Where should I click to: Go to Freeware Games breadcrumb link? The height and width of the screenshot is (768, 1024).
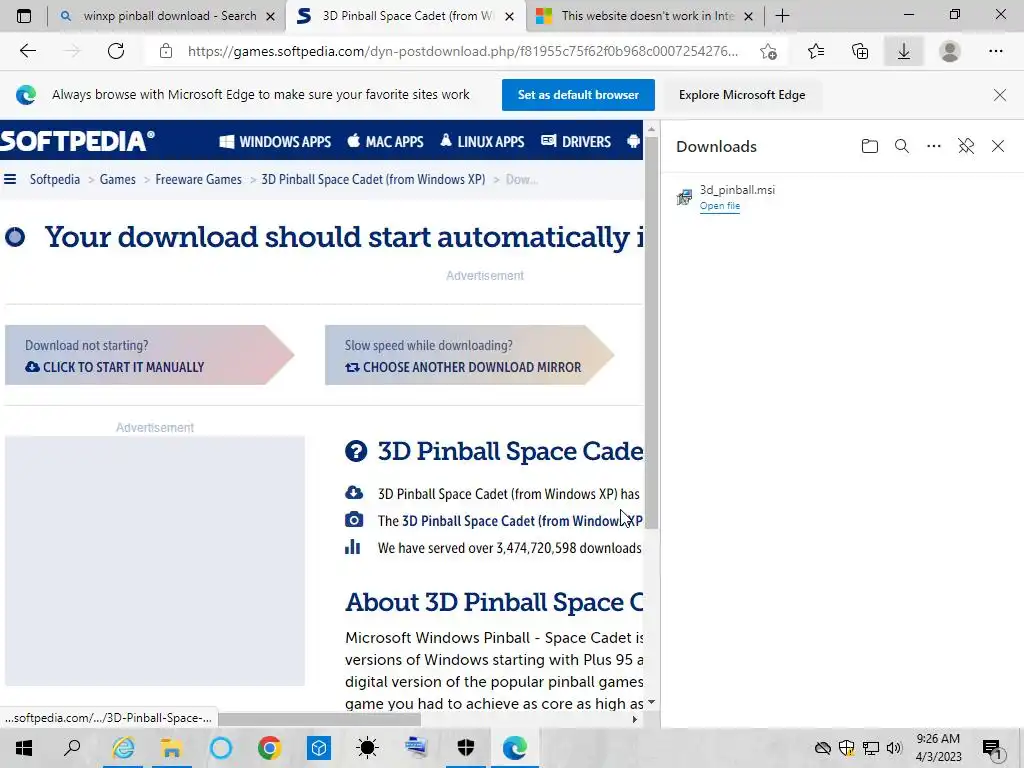(x=199, y=180)
